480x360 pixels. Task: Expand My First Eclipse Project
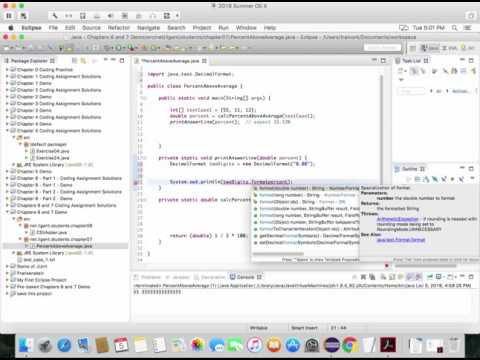click(7, 280)
